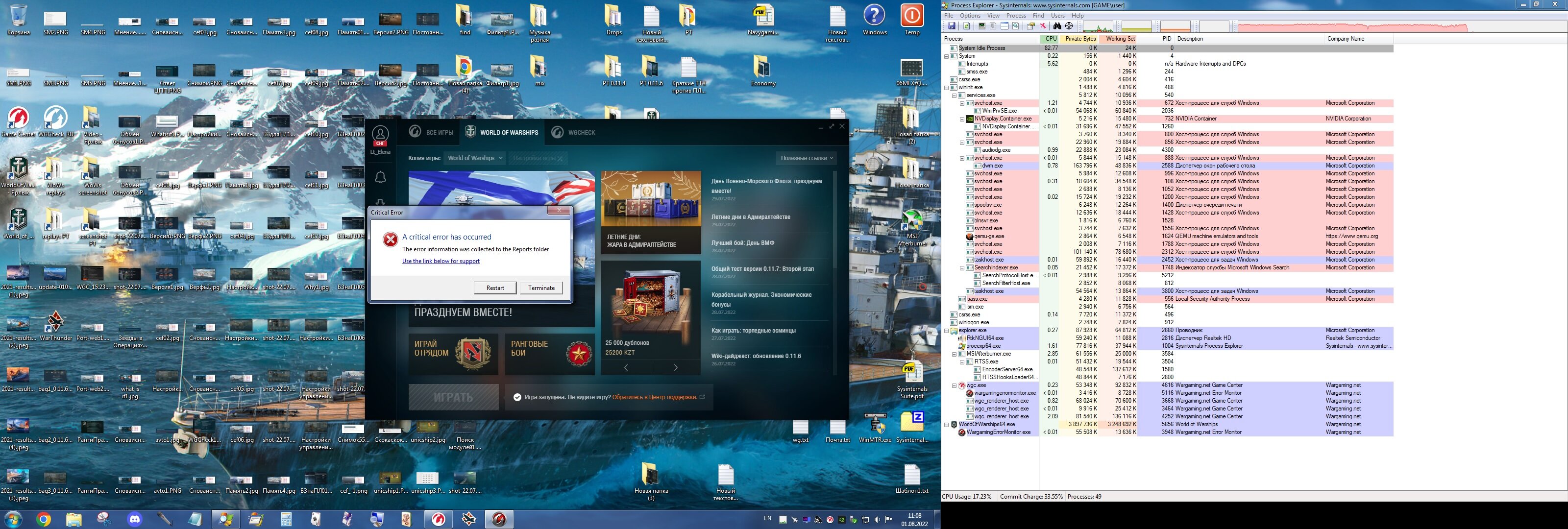Follow the 'Use the link below for support' link

pos(441,261)
